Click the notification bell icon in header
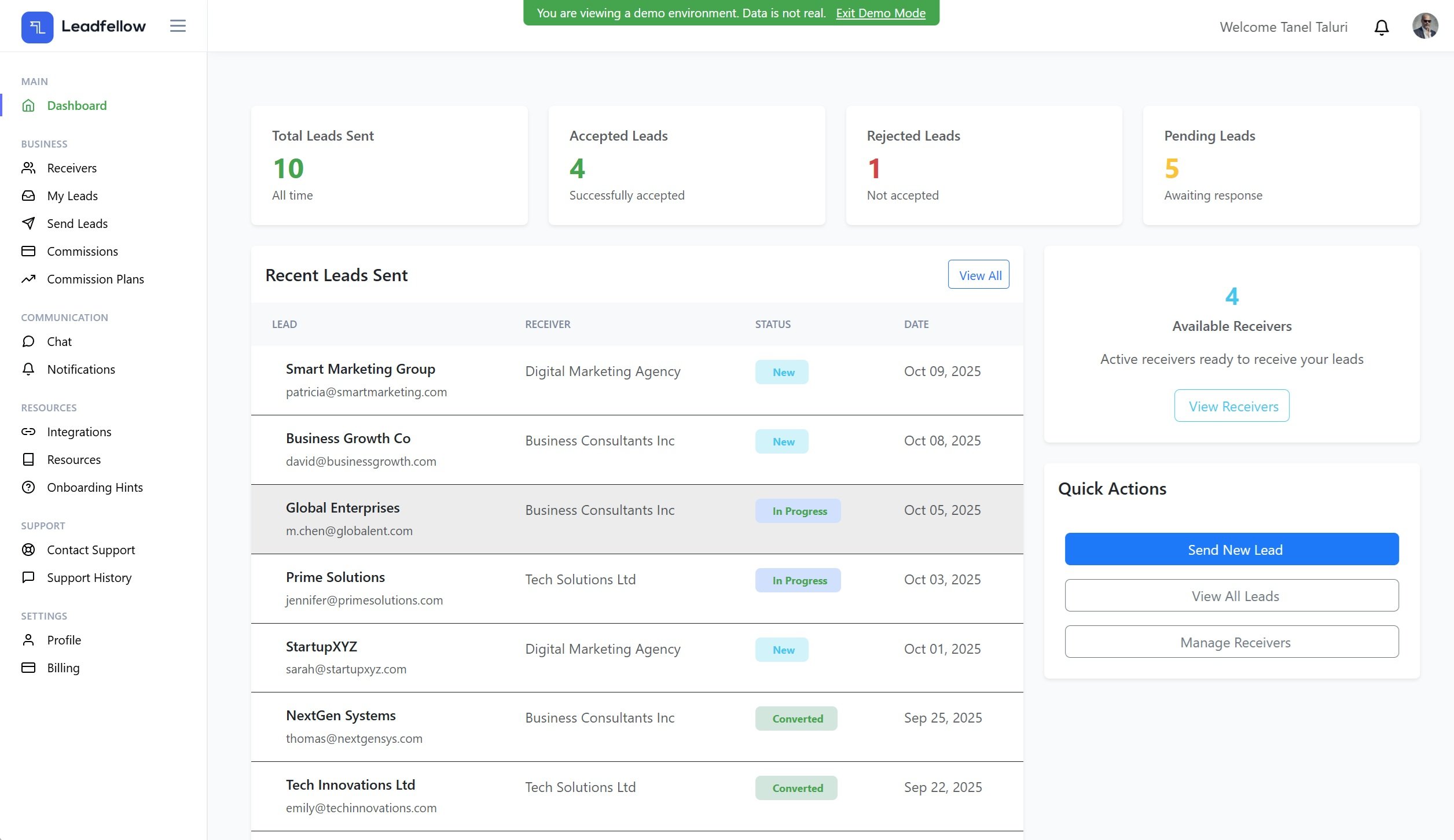The height and width of the screenshot is (840, 1454). tap(1381, 27)
